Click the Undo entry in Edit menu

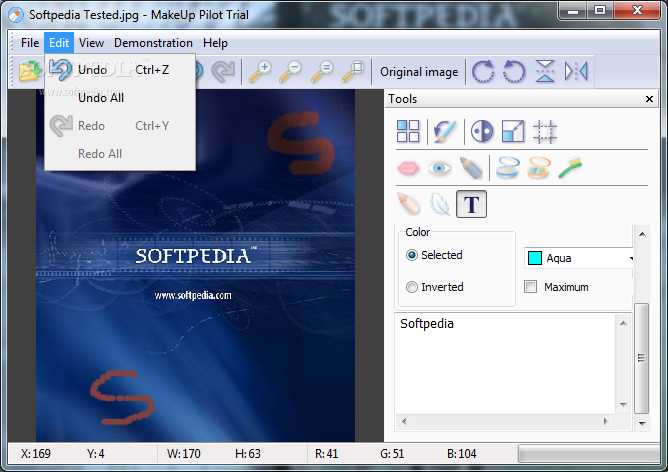point(120,69)
